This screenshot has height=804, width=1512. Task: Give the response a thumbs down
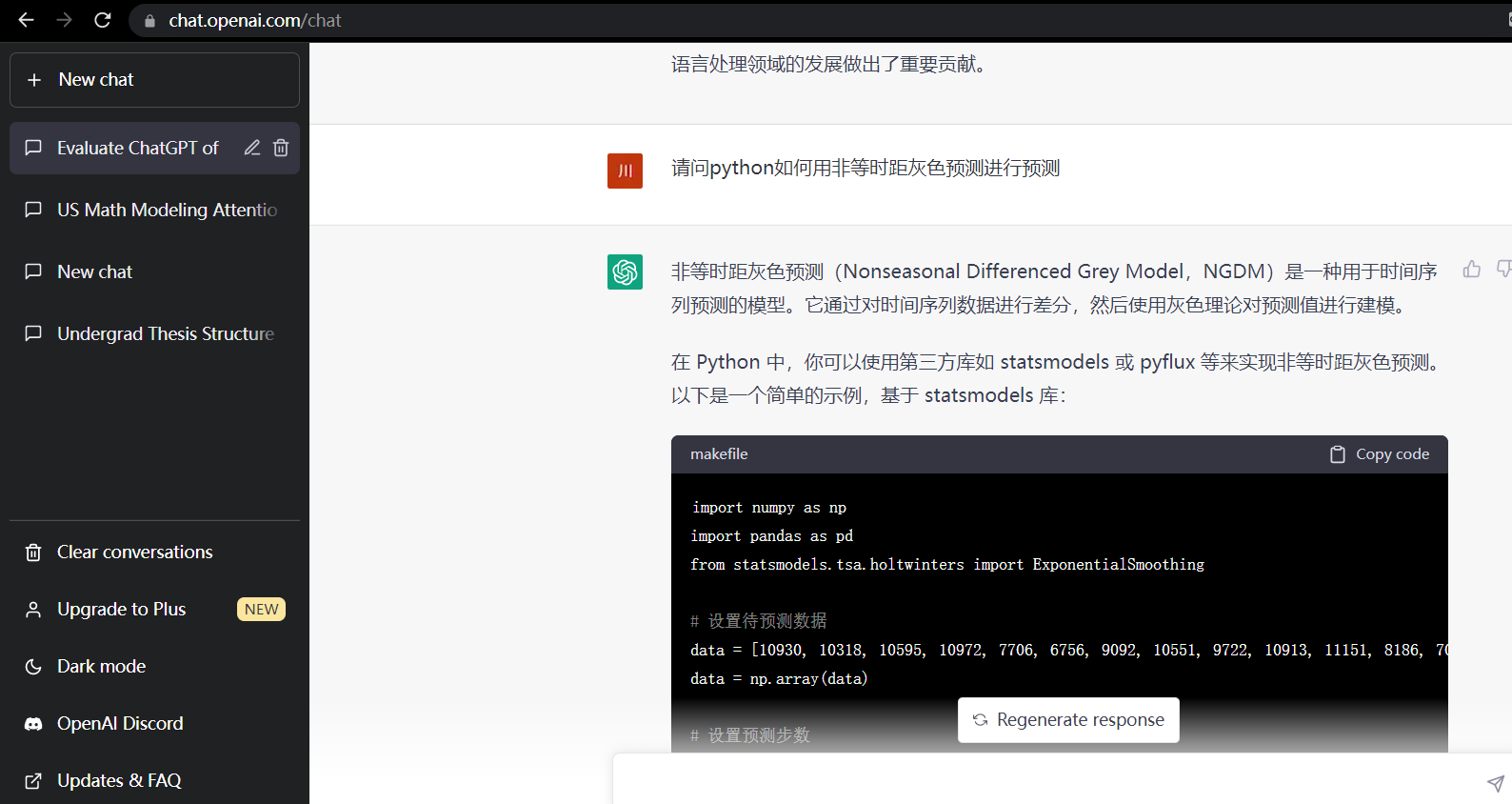[x=1504, y=270]
